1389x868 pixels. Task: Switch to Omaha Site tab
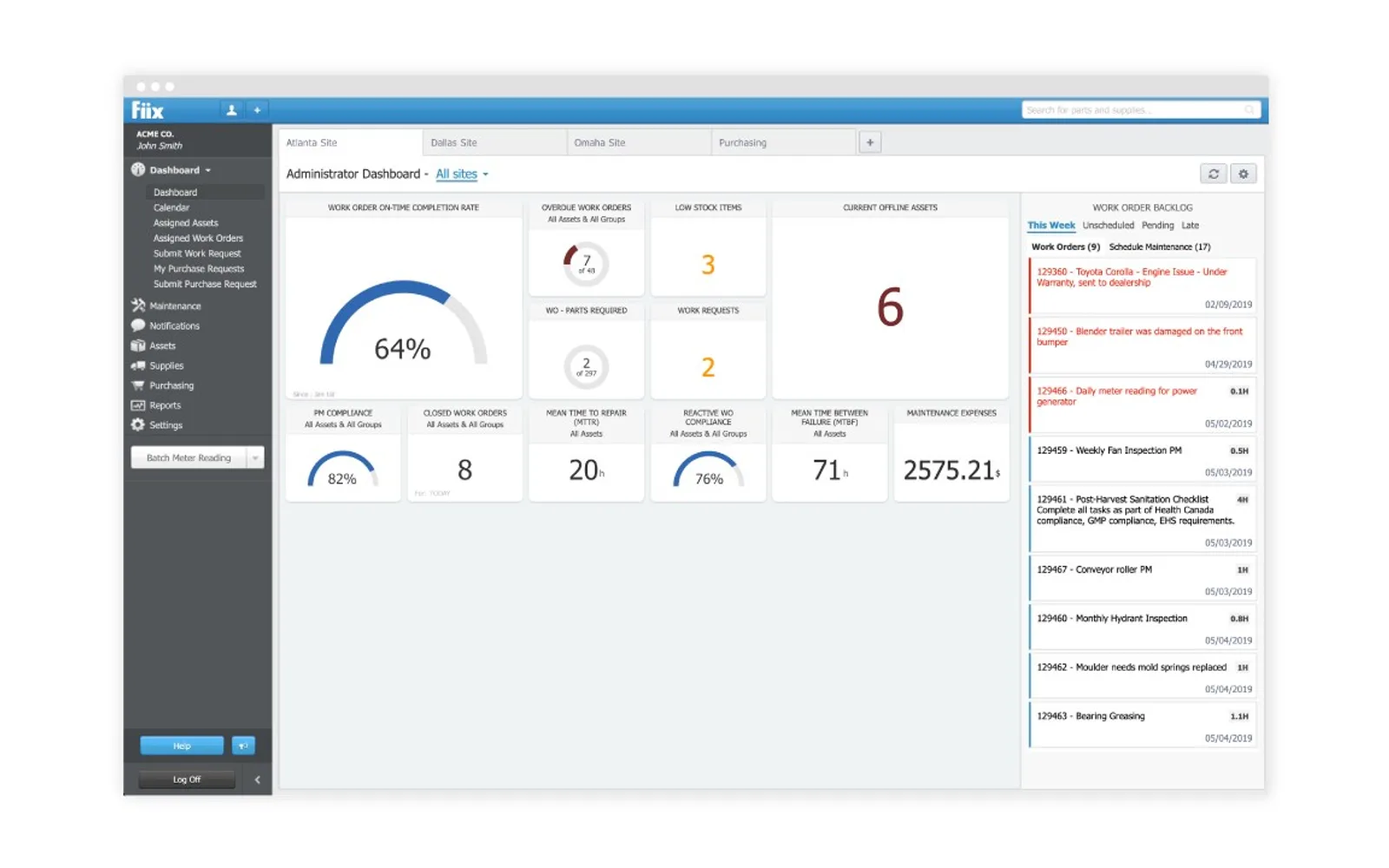(x=639, y=142)
